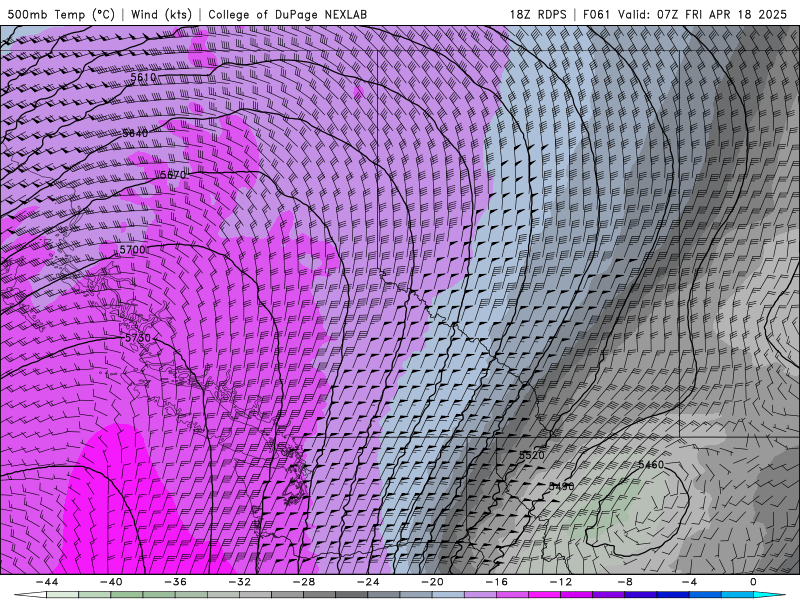Click the 5700 contour label
The image size is (800, 600).
click(x=132, y=250)
